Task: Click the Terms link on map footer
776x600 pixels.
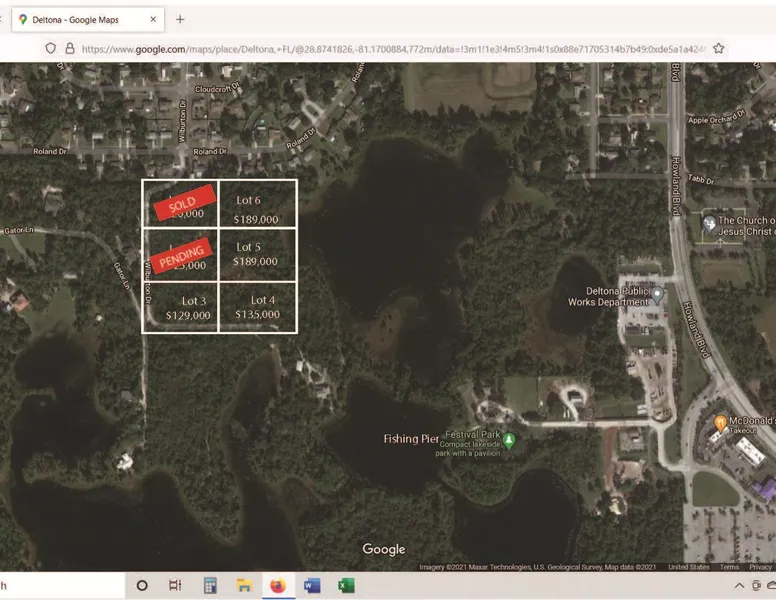Action: (729, 567)
